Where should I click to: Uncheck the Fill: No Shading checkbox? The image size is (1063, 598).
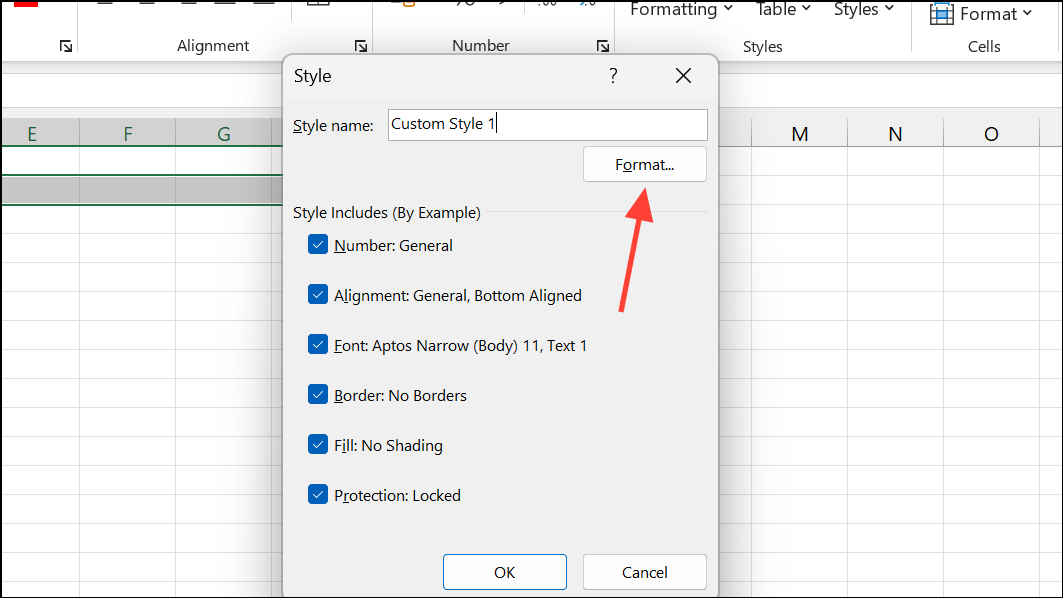click(318, 445)
